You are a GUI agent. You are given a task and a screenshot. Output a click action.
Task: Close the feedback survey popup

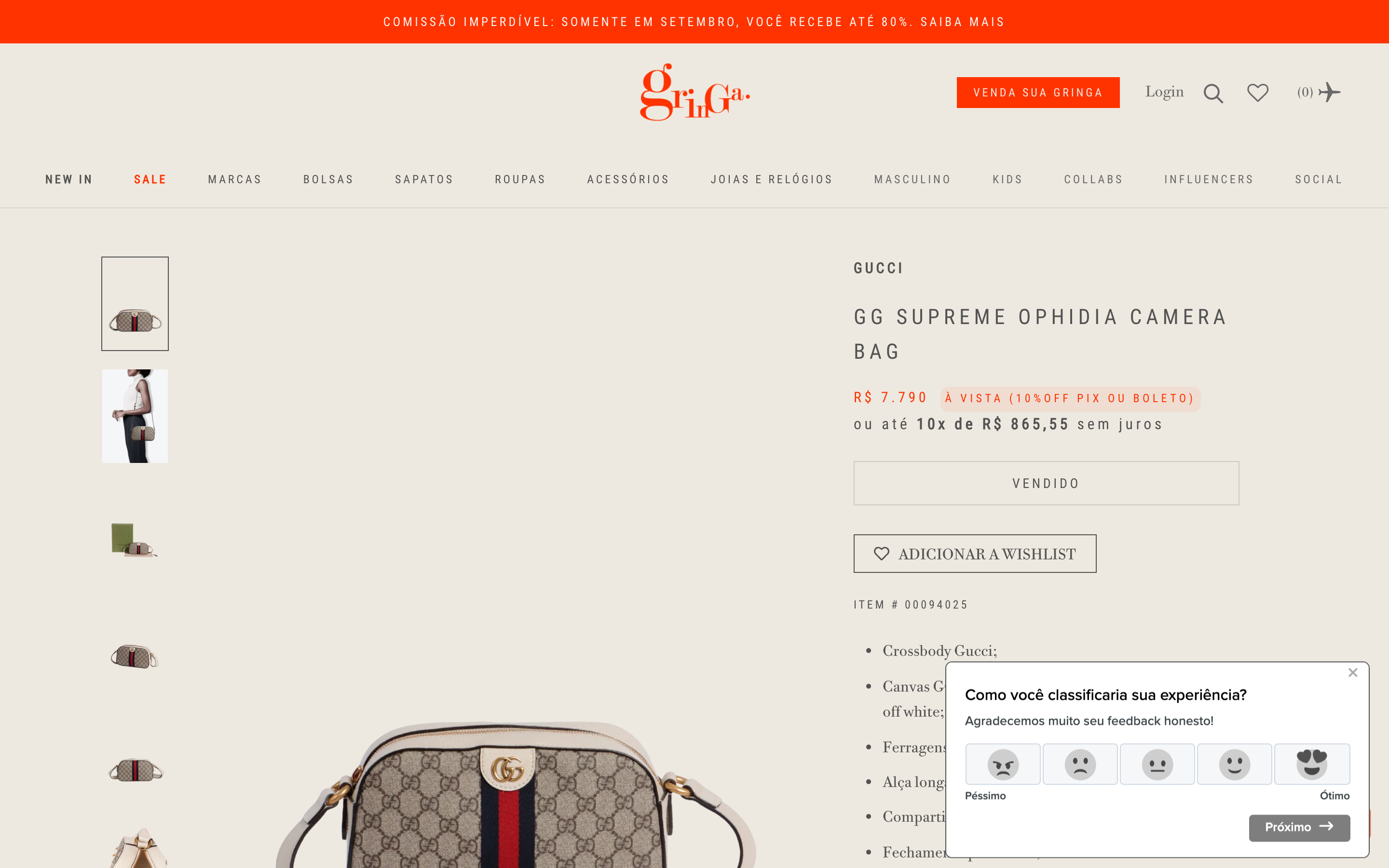tap(1353, 672)
